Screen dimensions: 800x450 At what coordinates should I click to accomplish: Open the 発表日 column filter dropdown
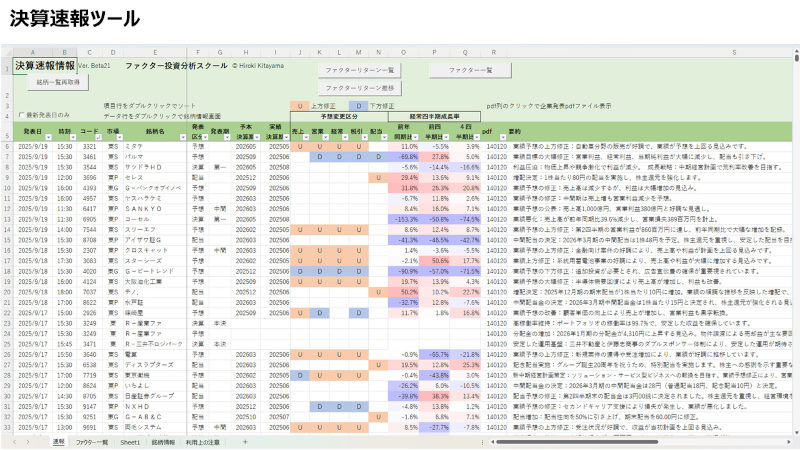[48, 135]
